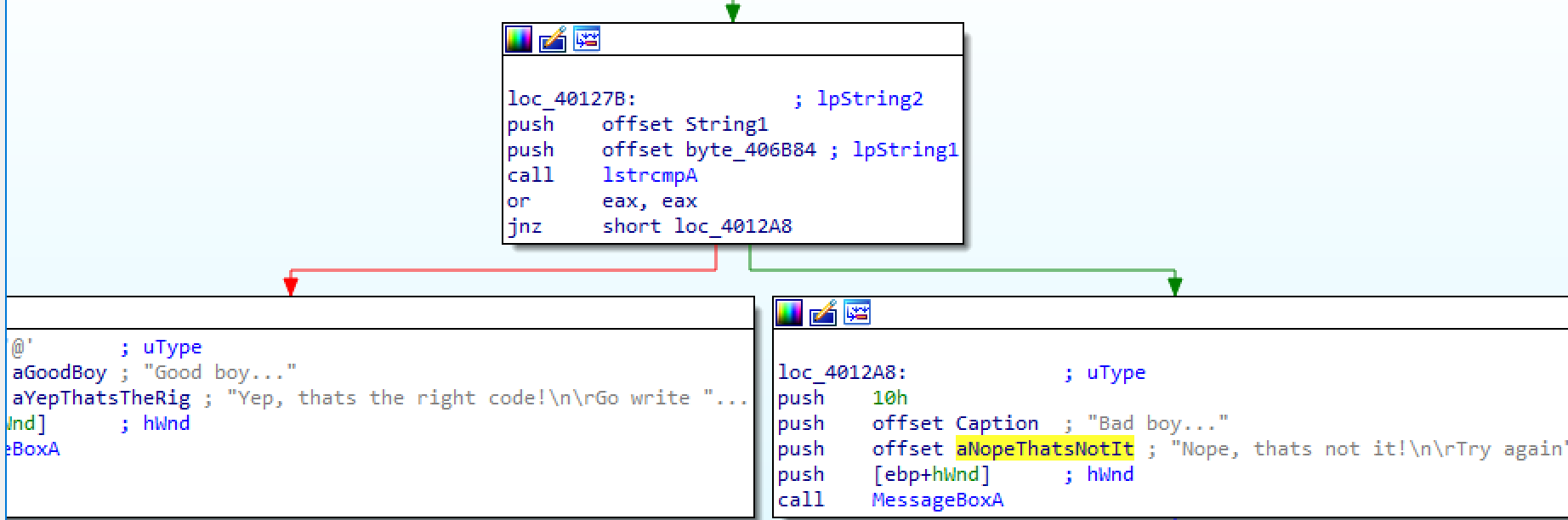Click the red false-branch arrowhead
Screen dimensions: 1568x520
(291, 286)
